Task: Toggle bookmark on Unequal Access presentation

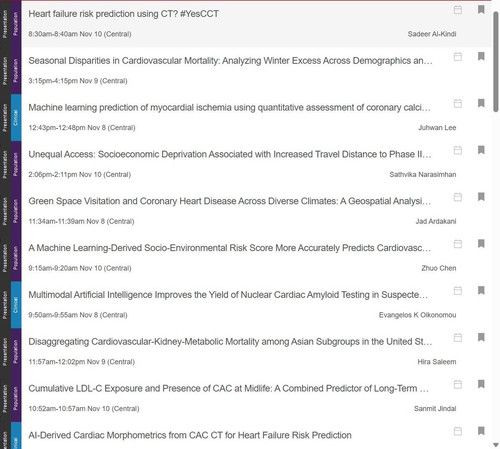Action: tap(481, 150)
